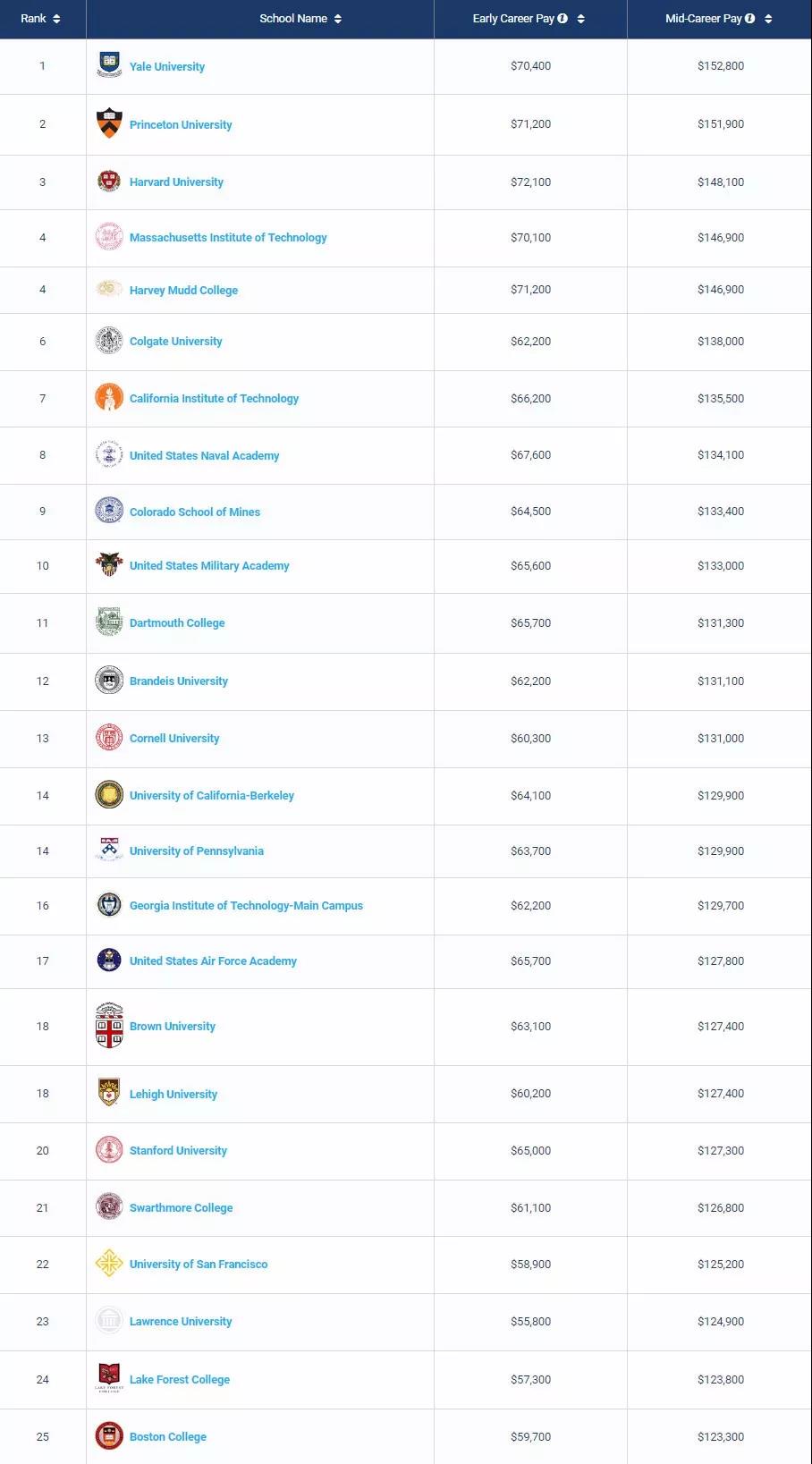Click the Mid-Career Pay sort arrows
Screen dimensions: 812x1464
point(768,19)
